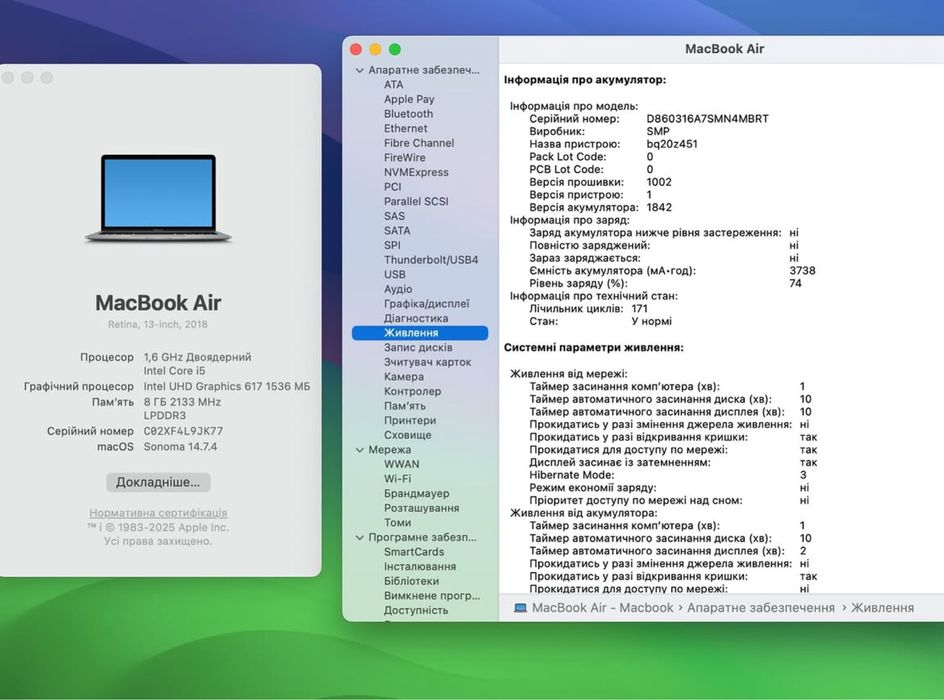
Task: Select USB in the sidebar
Action: pyautogui.click(x=395, y=274)
